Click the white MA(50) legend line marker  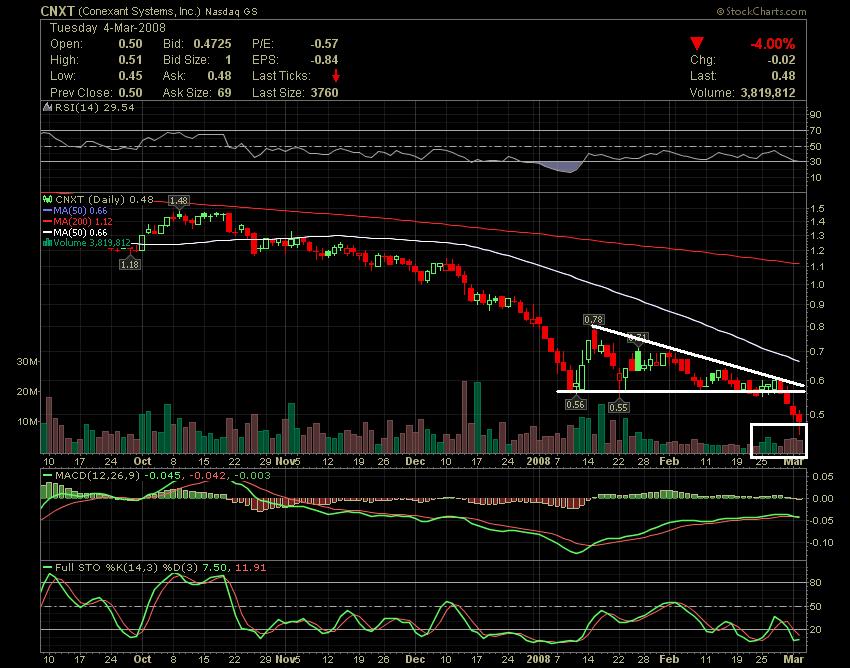48,233
